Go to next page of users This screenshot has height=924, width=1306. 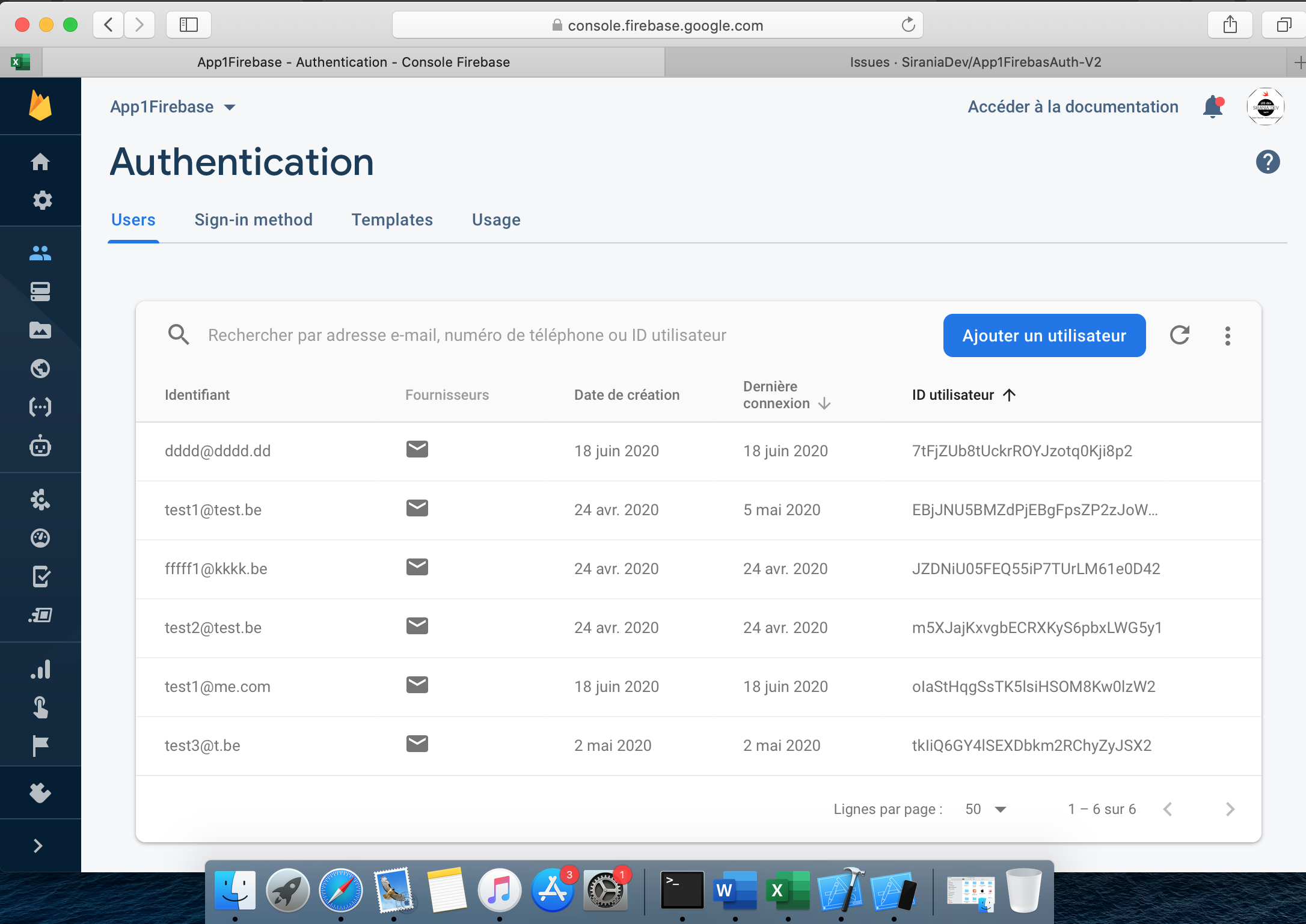pos(1230,809)
